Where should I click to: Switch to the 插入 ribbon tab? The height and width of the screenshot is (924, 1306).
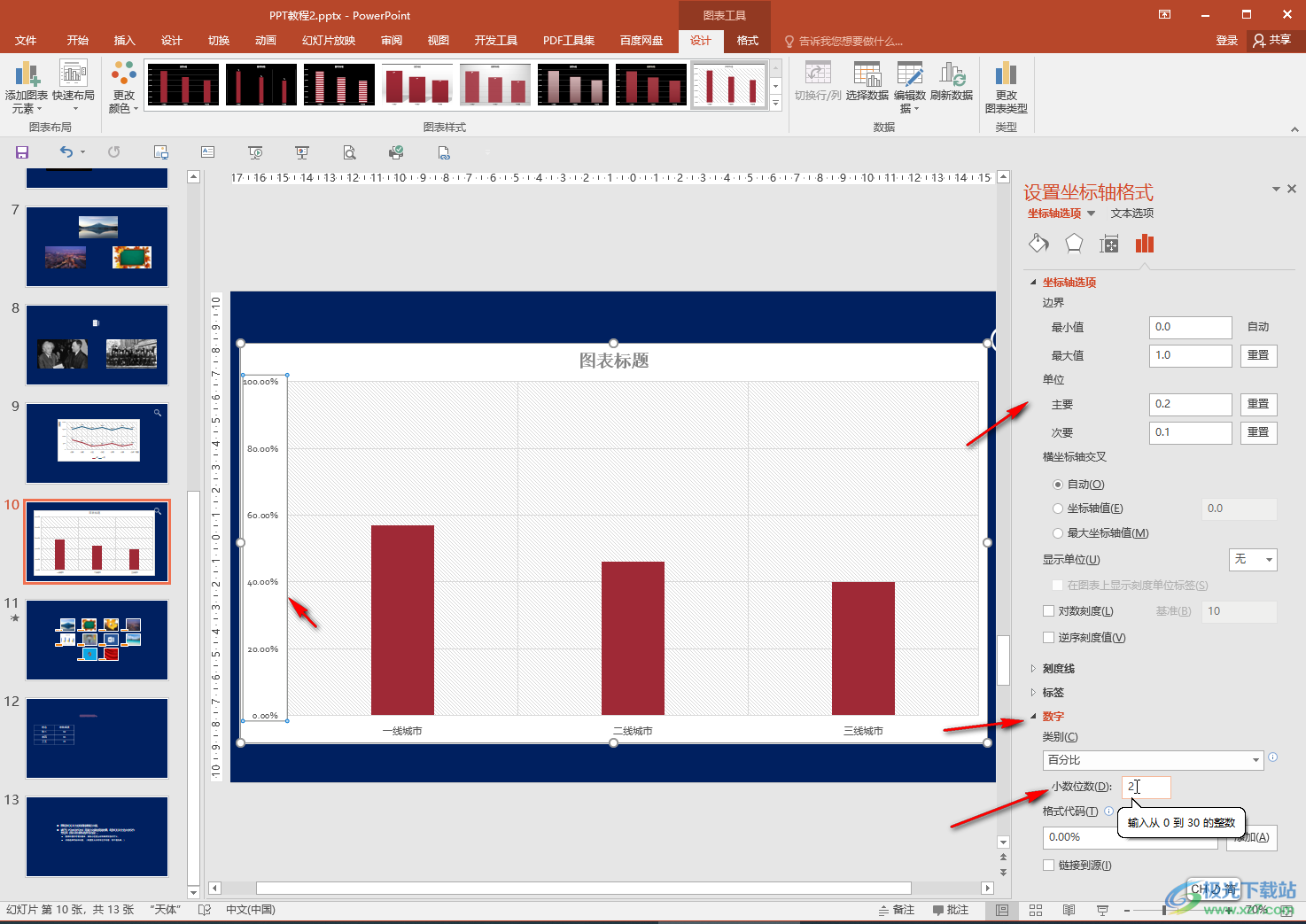pos(125,41)
